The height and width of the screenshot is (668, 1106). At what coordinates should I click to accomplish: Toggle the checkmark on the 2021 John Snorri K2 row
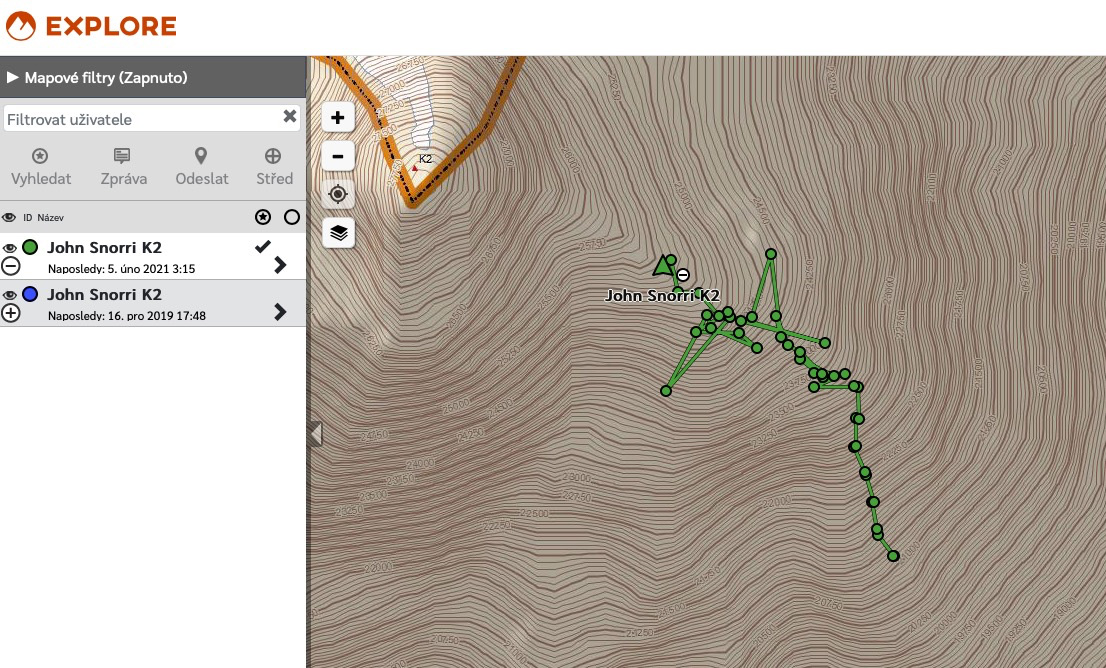tap(262, 246)
